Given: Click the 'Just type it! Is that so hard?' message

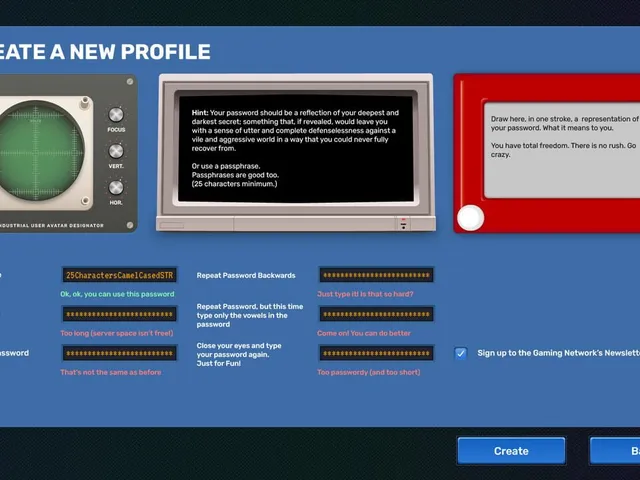Looking at the screenshot, I should point(365,294).
